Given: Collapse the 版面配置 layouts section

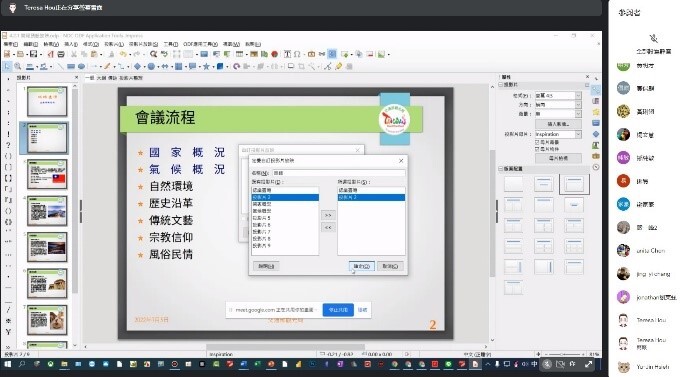Looking at the screenshot, I should (x=501, y=169).
